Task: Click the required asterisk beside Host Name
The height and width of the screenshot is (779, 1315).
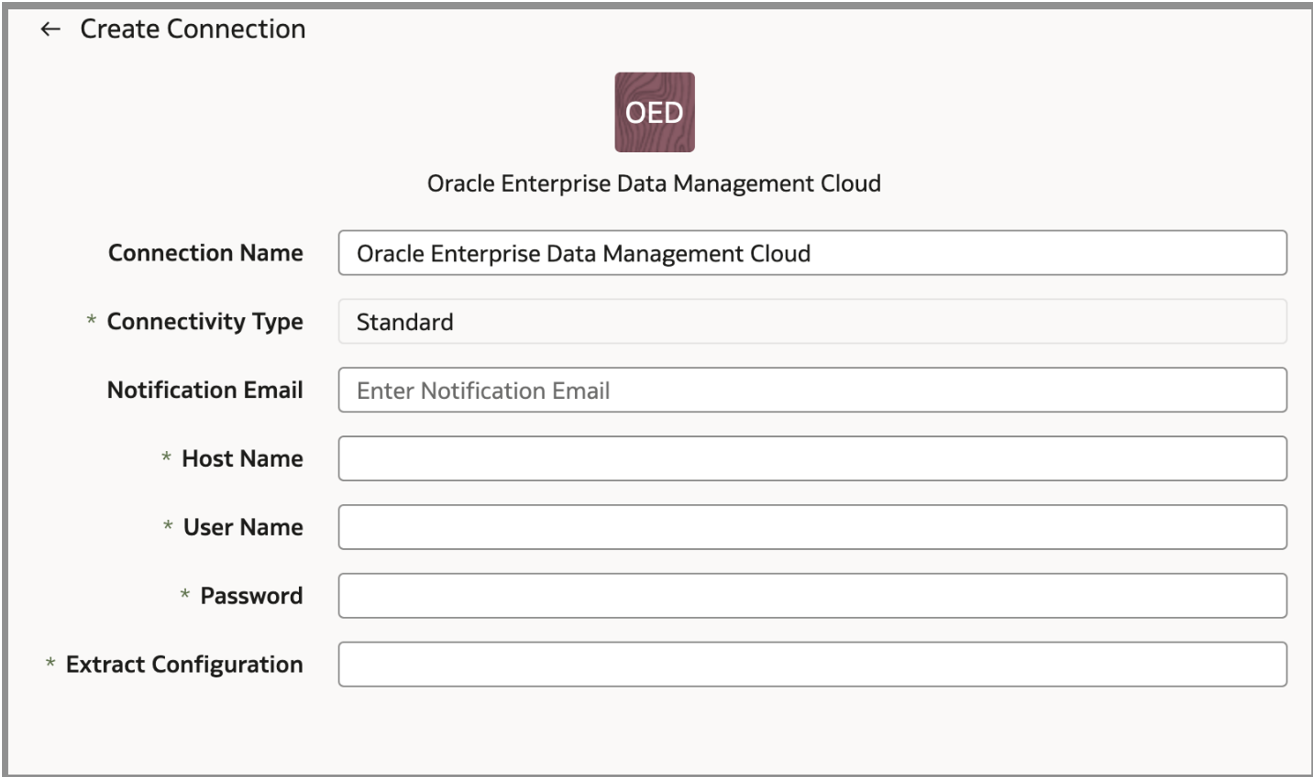Action: pos(167,459)
